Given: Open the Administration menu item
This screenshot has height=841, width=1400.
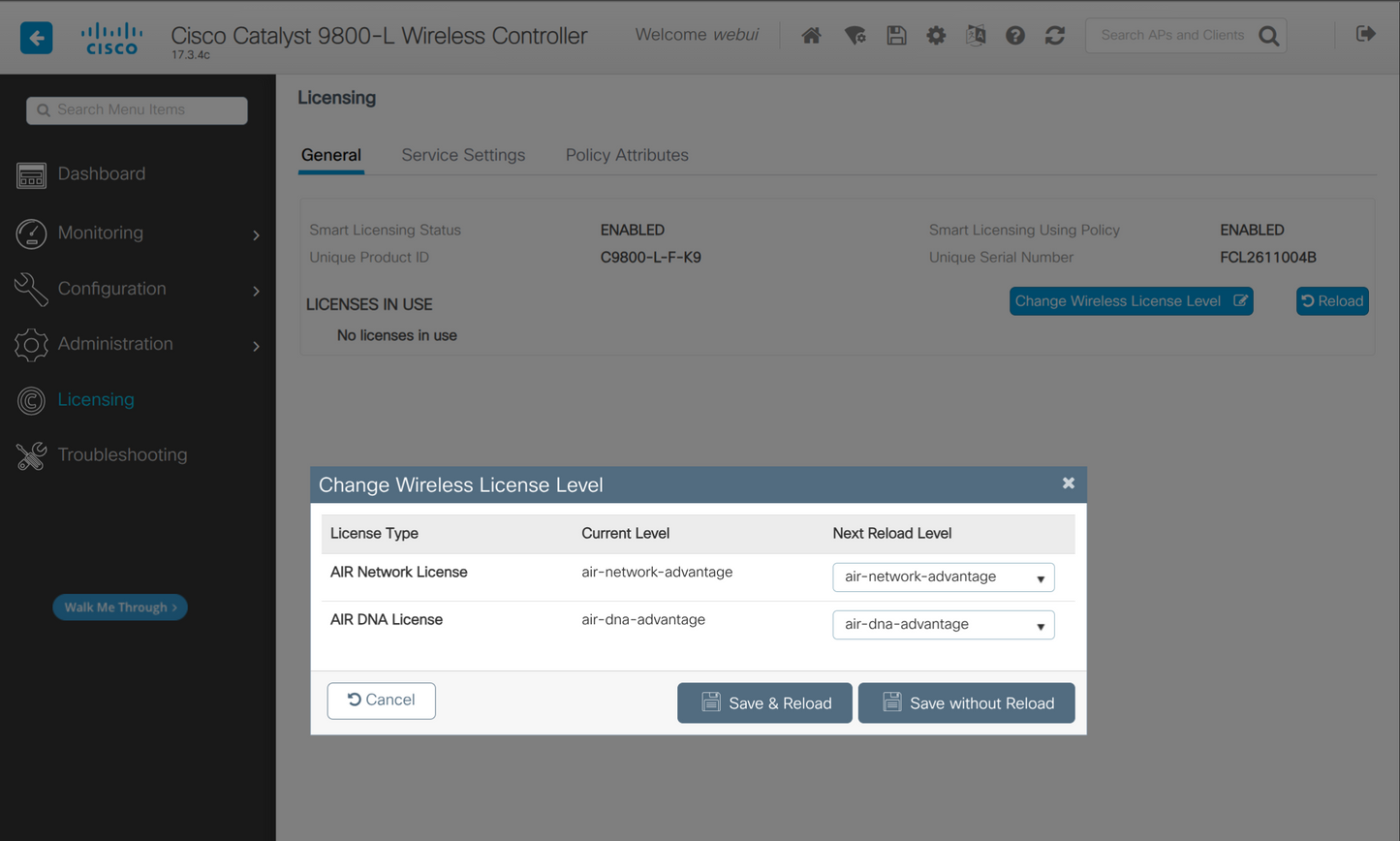Looking at the screenshot, I should pos(115,344).
